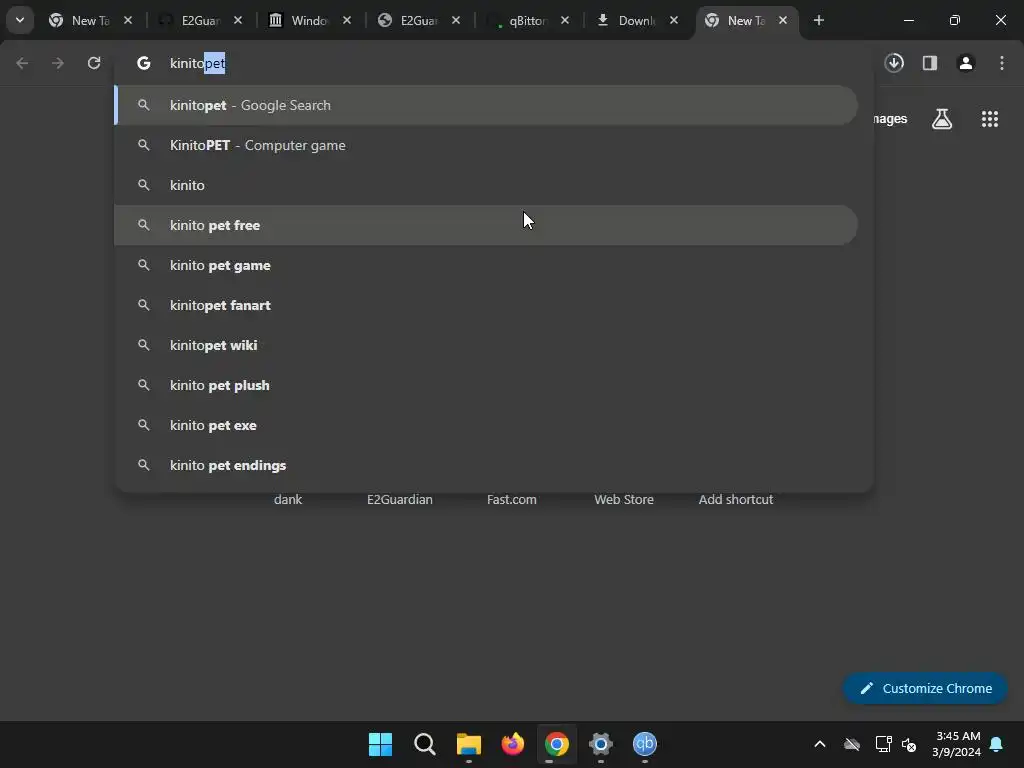Viewport: 1024px width, 768px height.
Task: Expand the hidden system tray icons
Action: click(820, 744)
